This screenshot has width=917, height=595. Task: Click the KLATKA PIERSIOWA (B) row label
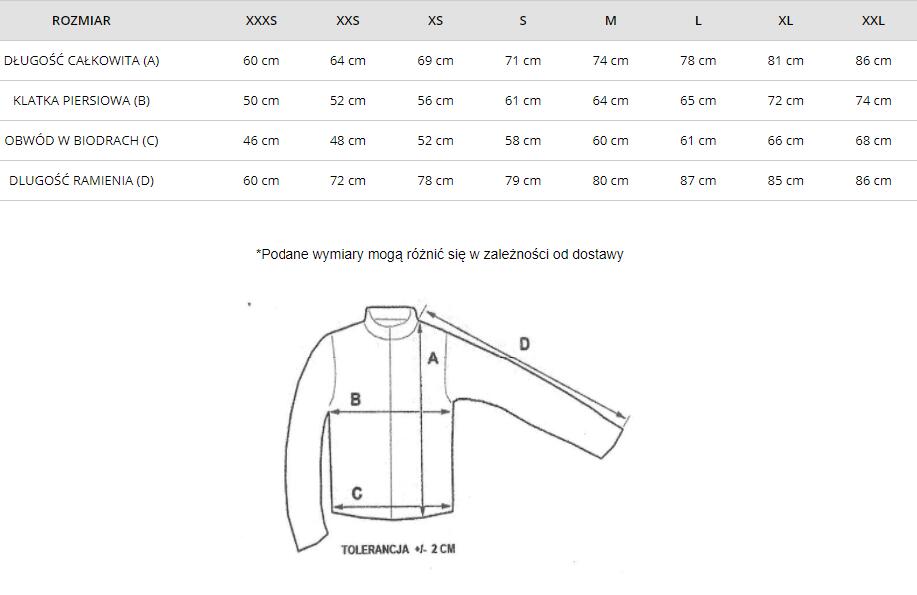81,101
